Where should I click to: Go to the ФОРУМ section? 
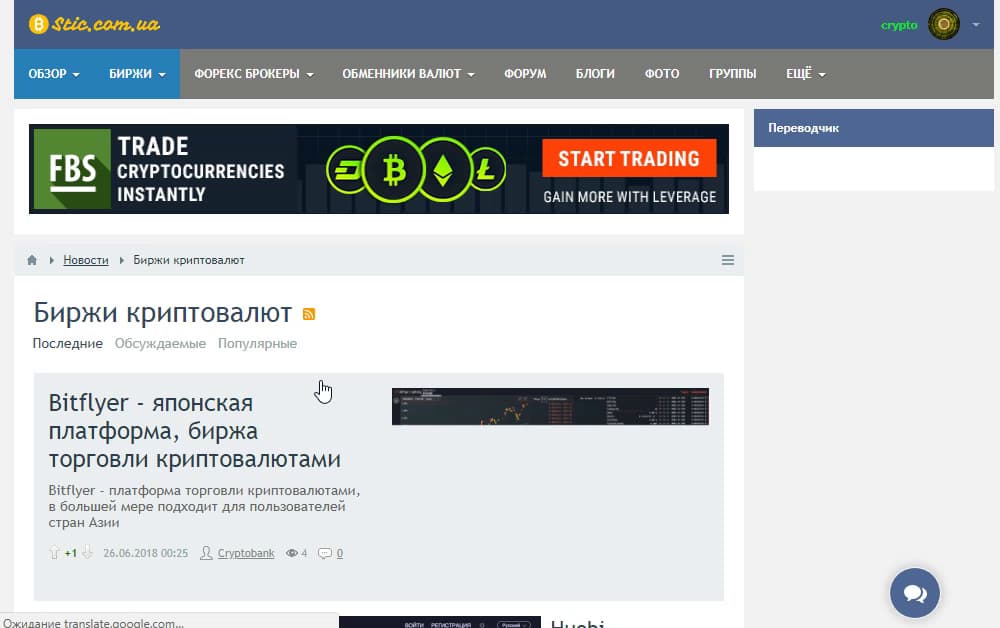coord(525,74)
